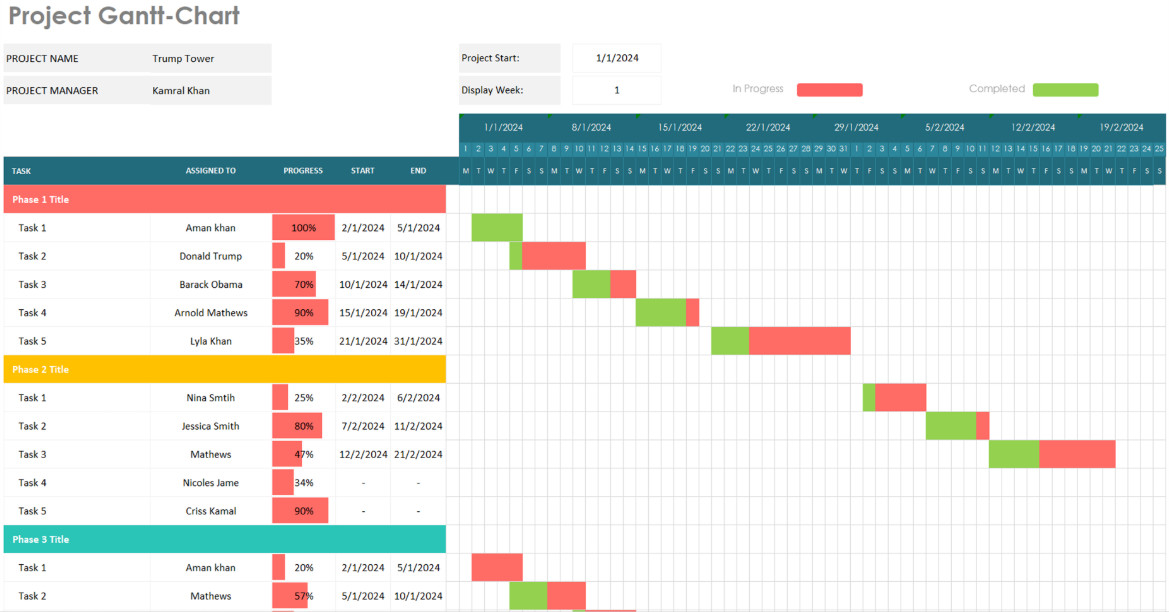Select the teal Phase 3 Title row
This screenshot has width=1169, height=612.
pos(224,539)
